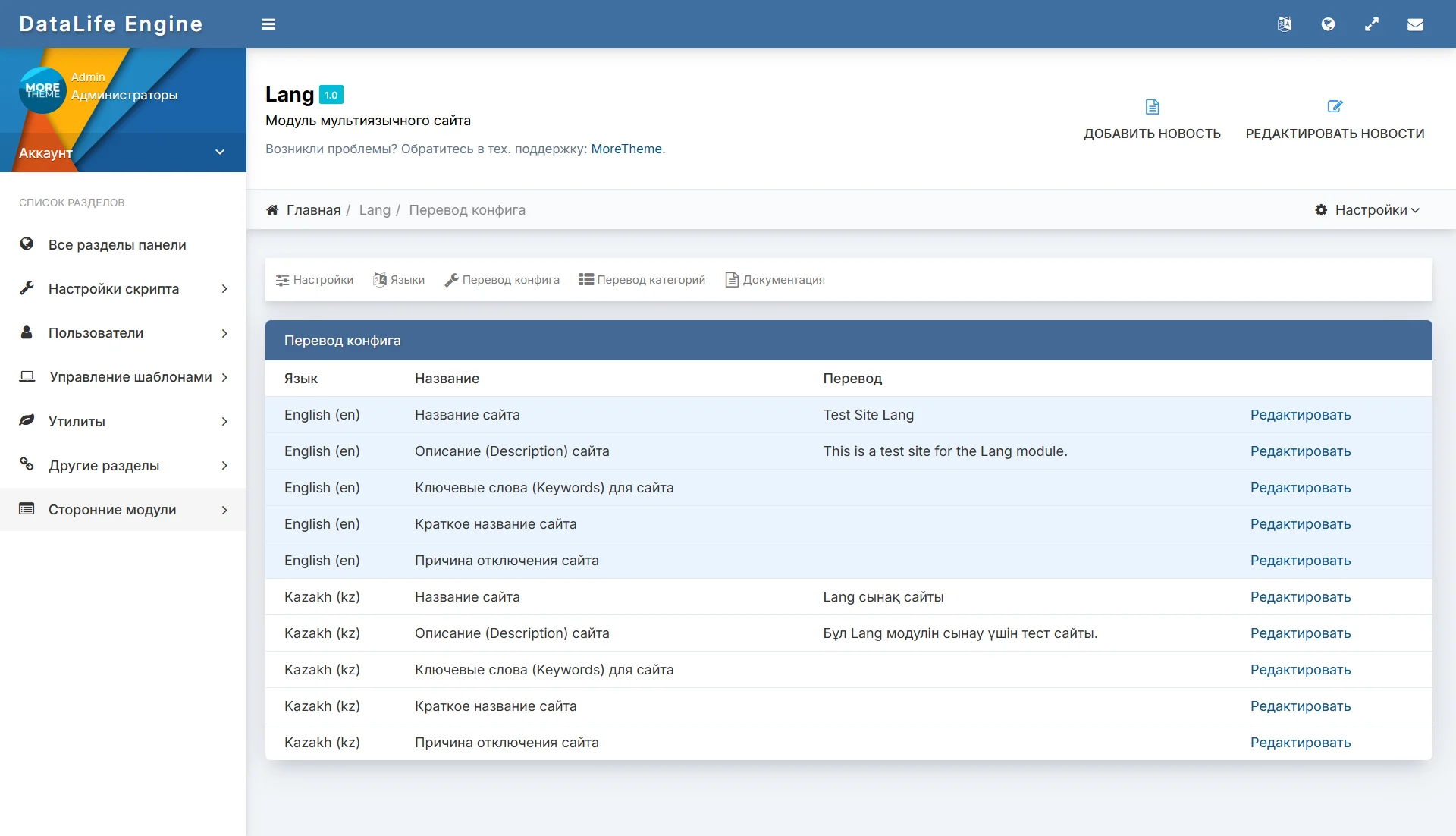Switch to the Языки tab
The width and height of the screenshot is (1456, 836).
(399, 280)
